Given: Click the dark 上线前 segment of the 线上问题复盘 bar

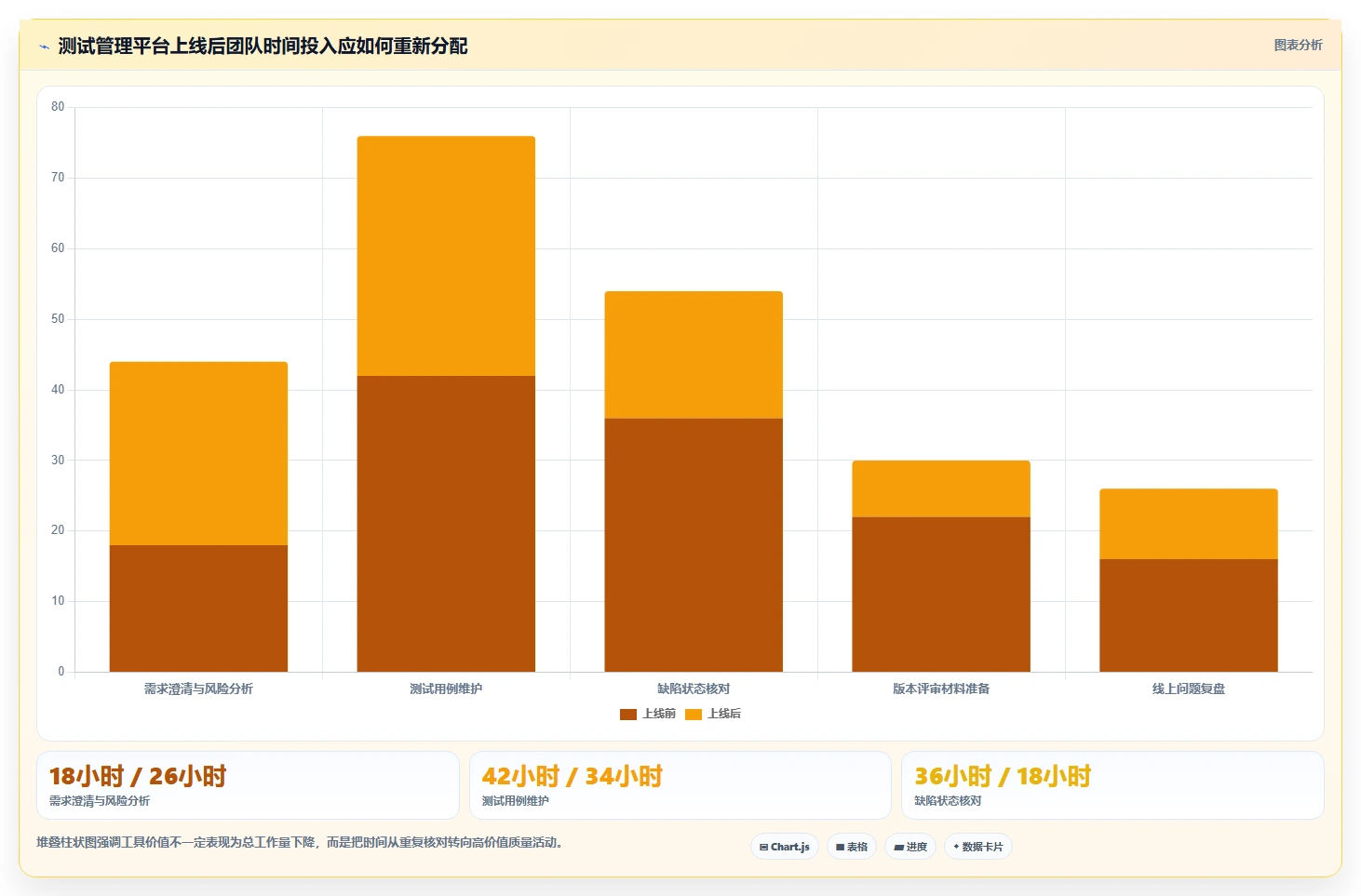Looking at the screenshot, I should coord(1189,615).
